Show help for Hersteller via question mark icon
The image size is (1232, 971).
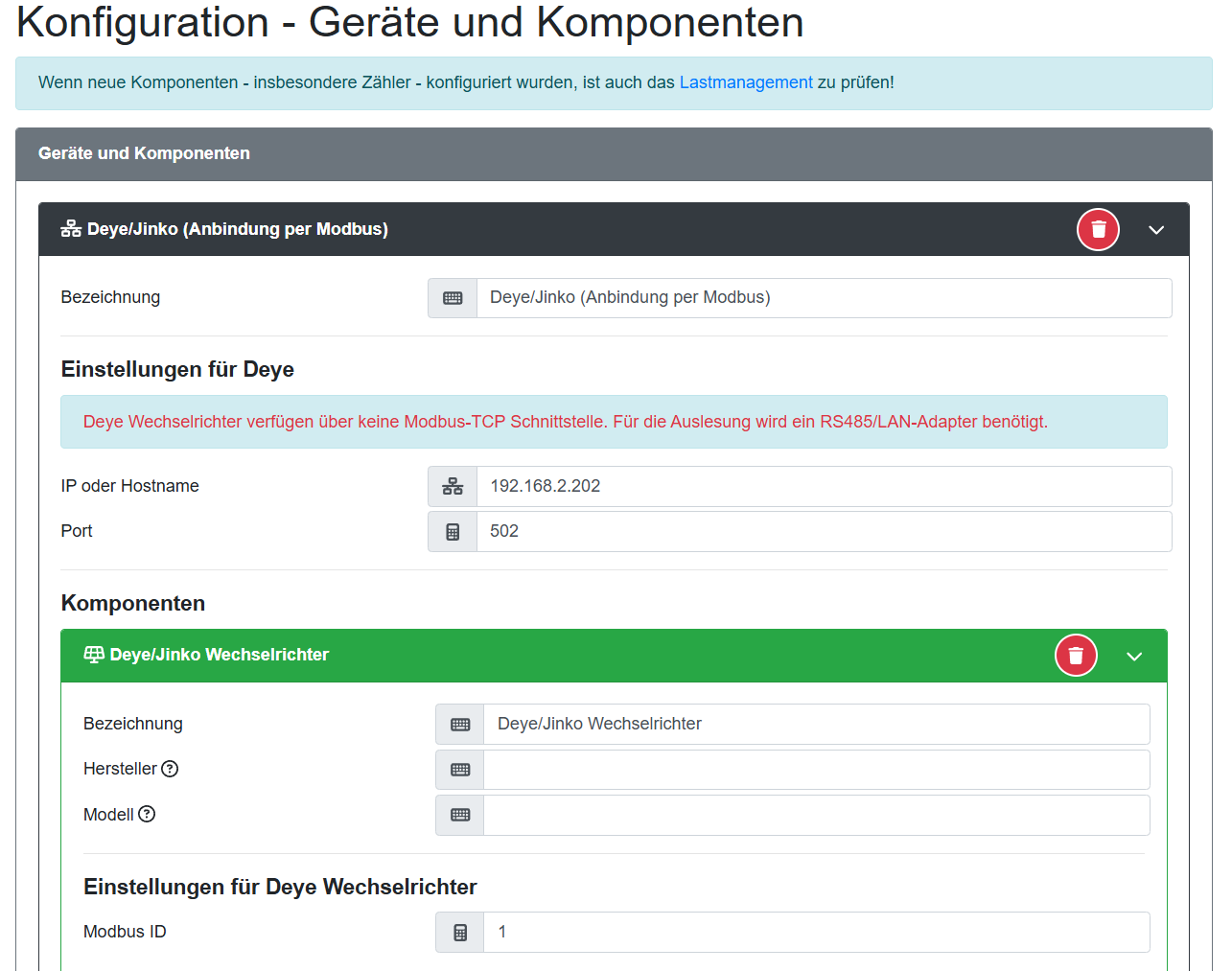pyautogui.click(x=170, y=769)
